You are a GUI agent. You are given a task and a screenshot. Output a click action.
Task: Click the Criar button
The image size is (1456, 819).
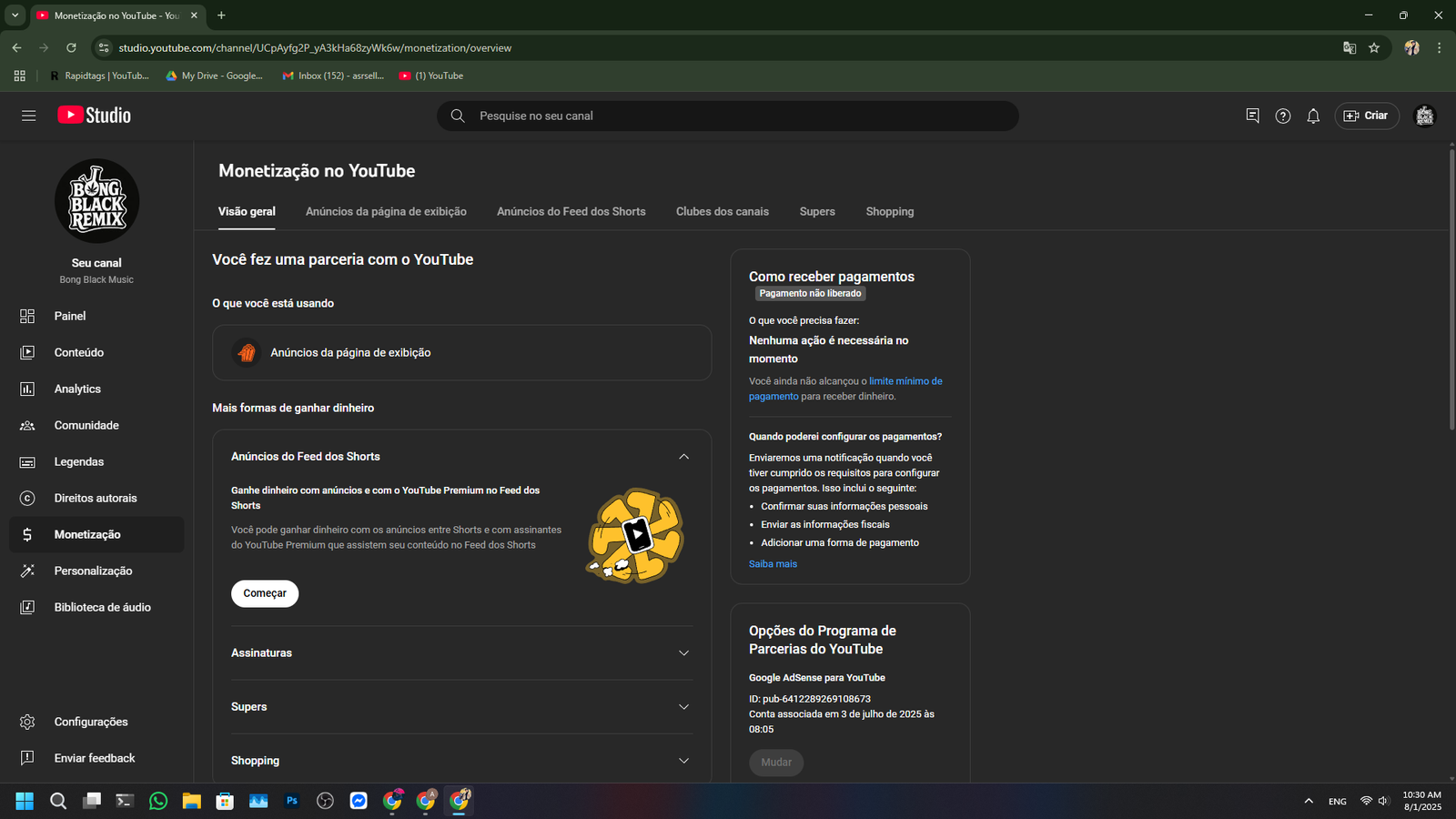tap(1367, 116)
